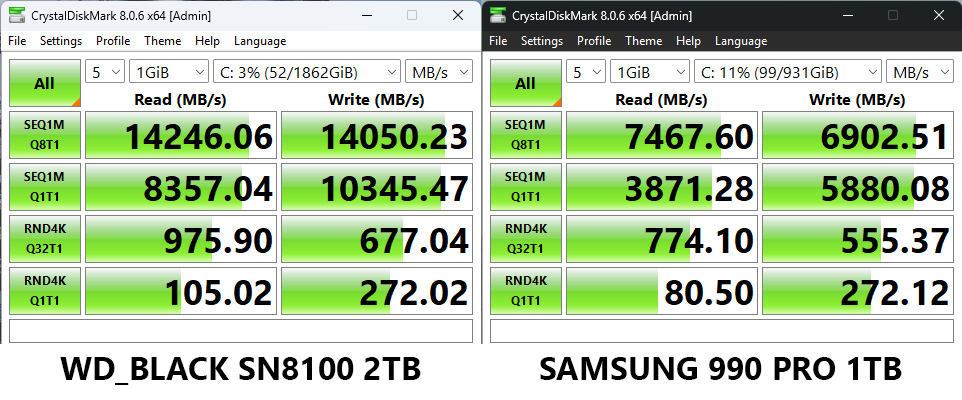Close the right dark CrystalDiskMark window
This screenshot has height=400, width=962.
[x=939, y=15]
